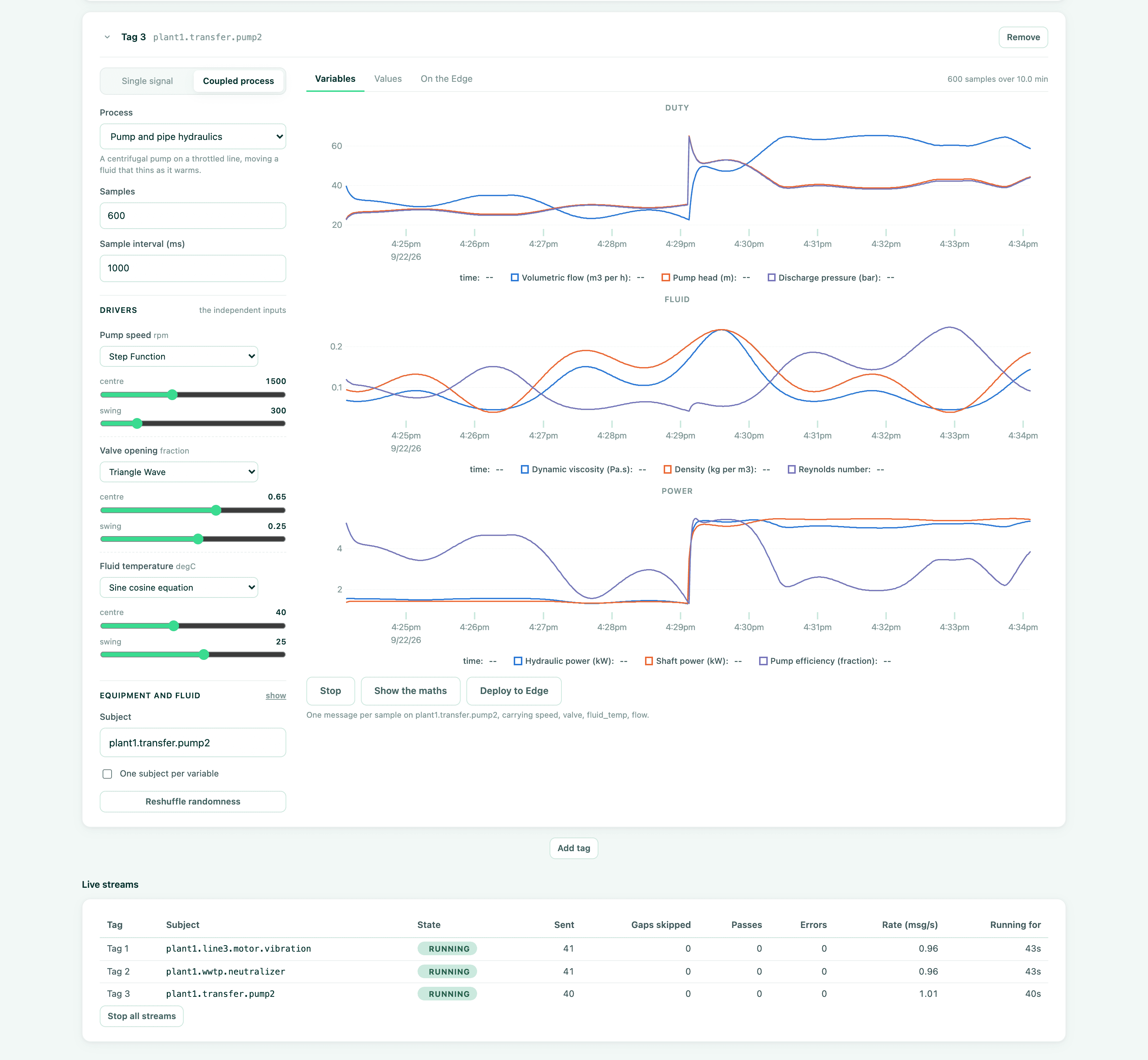The width and height of the screenshot is (1148, 1060).
Task: Click the Add tag button
Action: point(573,848)
